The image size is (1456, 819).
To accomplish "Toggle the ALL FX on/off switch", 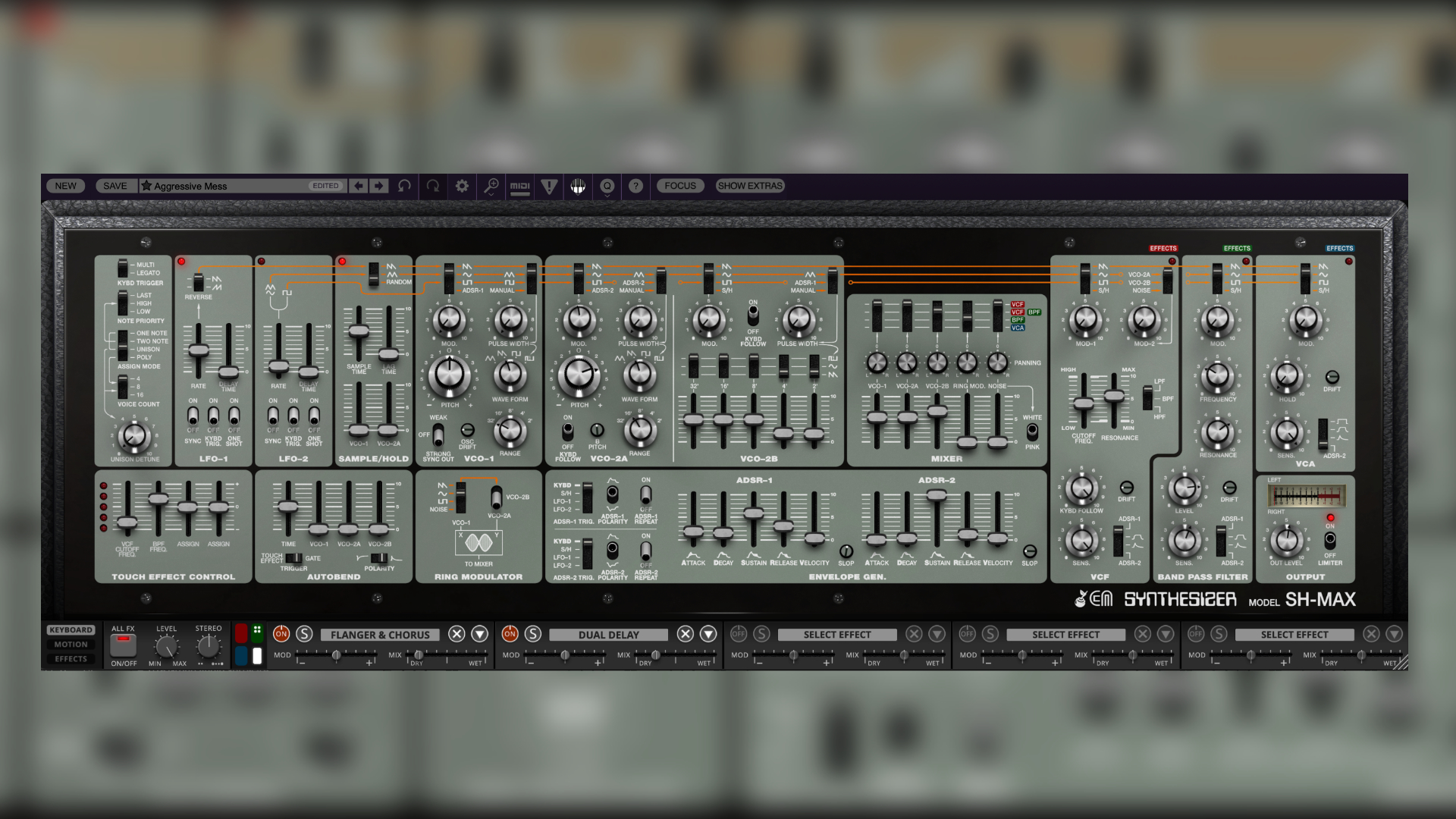I will 123,645.
